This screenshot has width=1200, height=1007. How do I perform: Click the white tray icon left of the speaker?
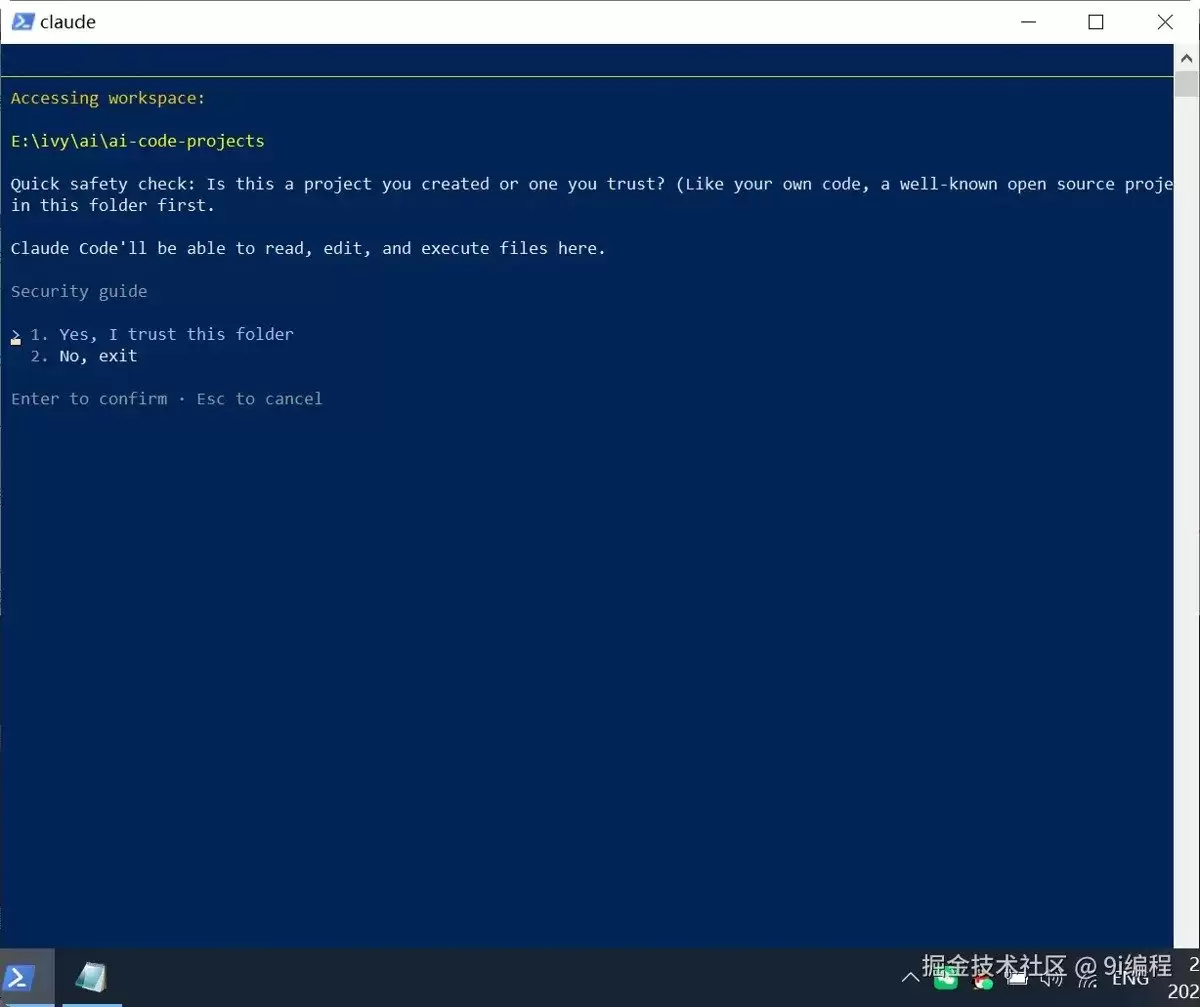click(x=1016, y=978)
